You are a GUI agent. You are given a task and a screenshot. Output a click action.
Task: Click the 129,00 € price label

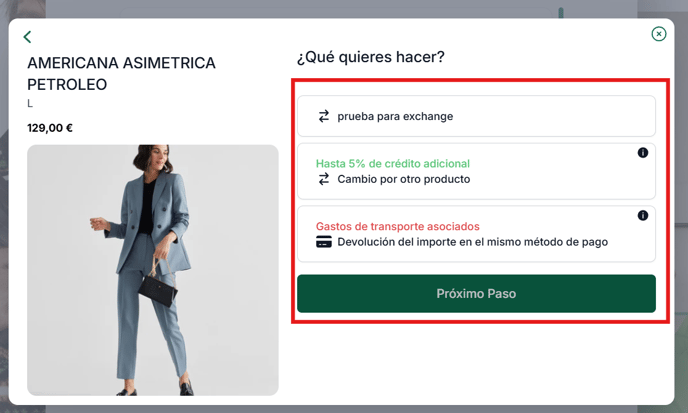pos(50,128)
